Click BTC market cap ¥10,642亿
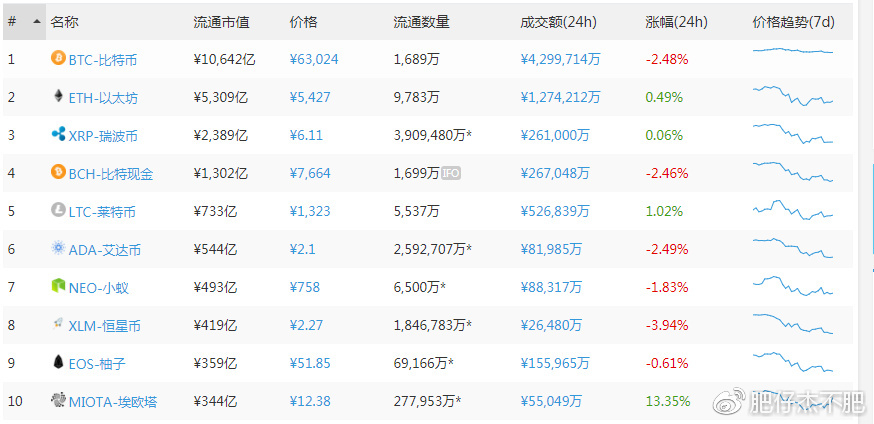 [x=224, y=59]
